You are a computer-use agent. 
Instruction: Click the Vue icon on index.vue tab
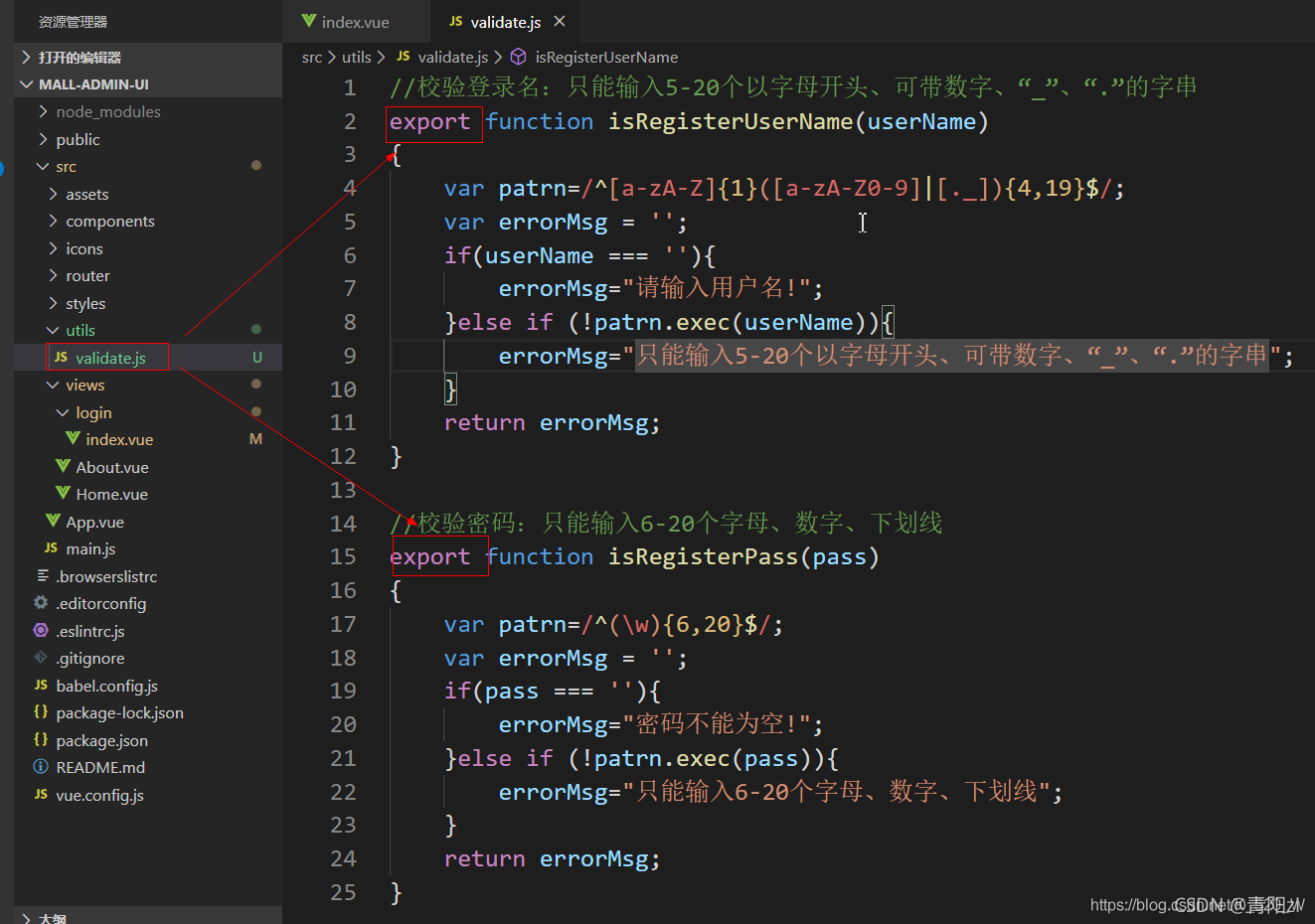pyautogui.click(x=308, y=21)
